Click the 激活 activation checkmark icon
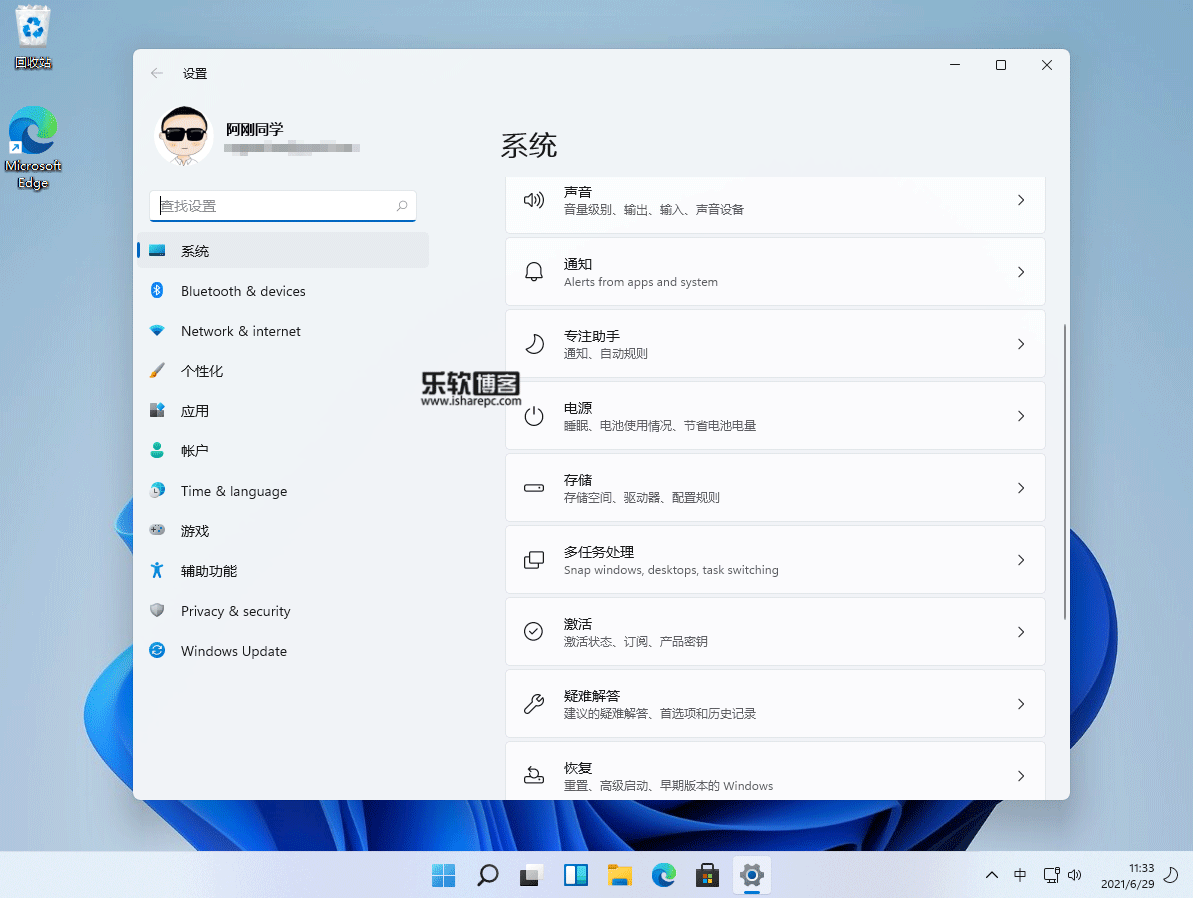Viewport: 1193px width, 898px height. 533,631
